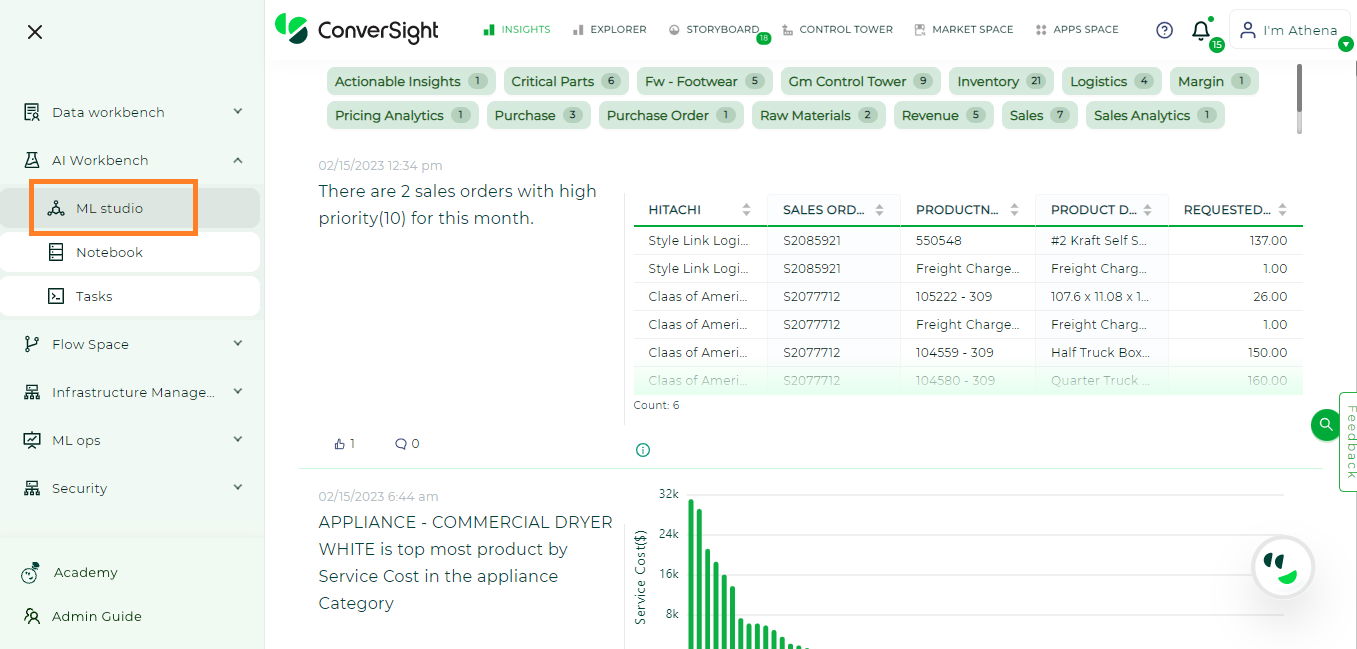The image size is (1357, 649).
Task: Open the Academy link
Action: (86, 572)
